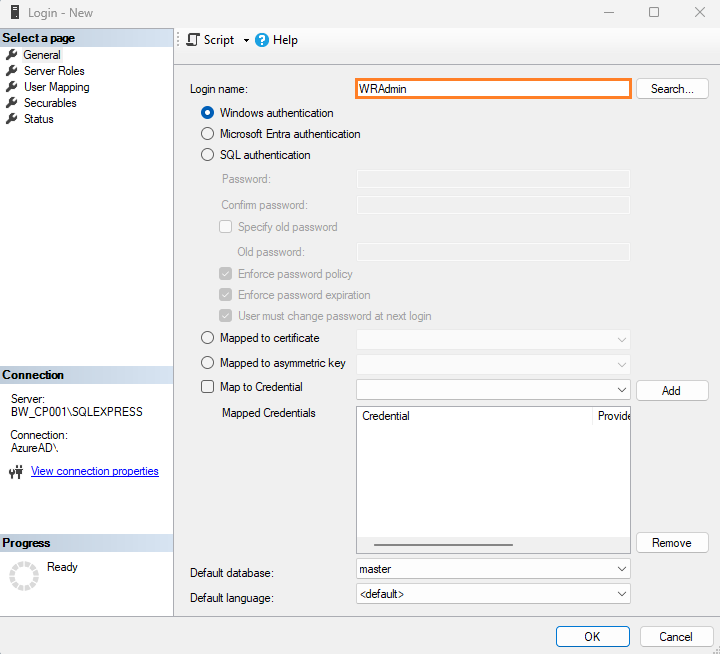Viewport: 720px width, 654px height.
Task: Open the Map to Credential dropdown
Action: (493, 390)
